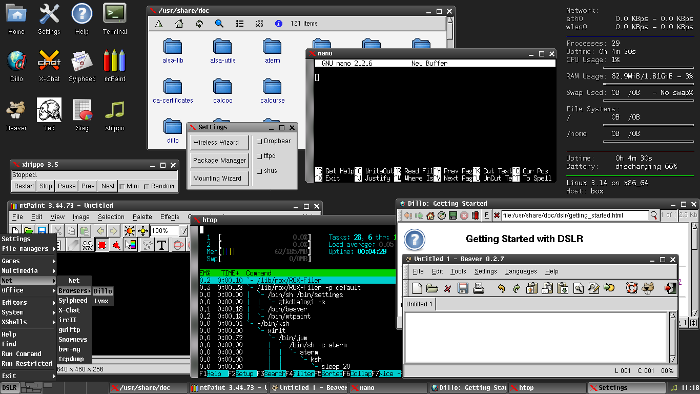Screen dimensions: 700x394
Task: Click the redo arrow in Beaver toolbar
Action: (x=516, y=288)
